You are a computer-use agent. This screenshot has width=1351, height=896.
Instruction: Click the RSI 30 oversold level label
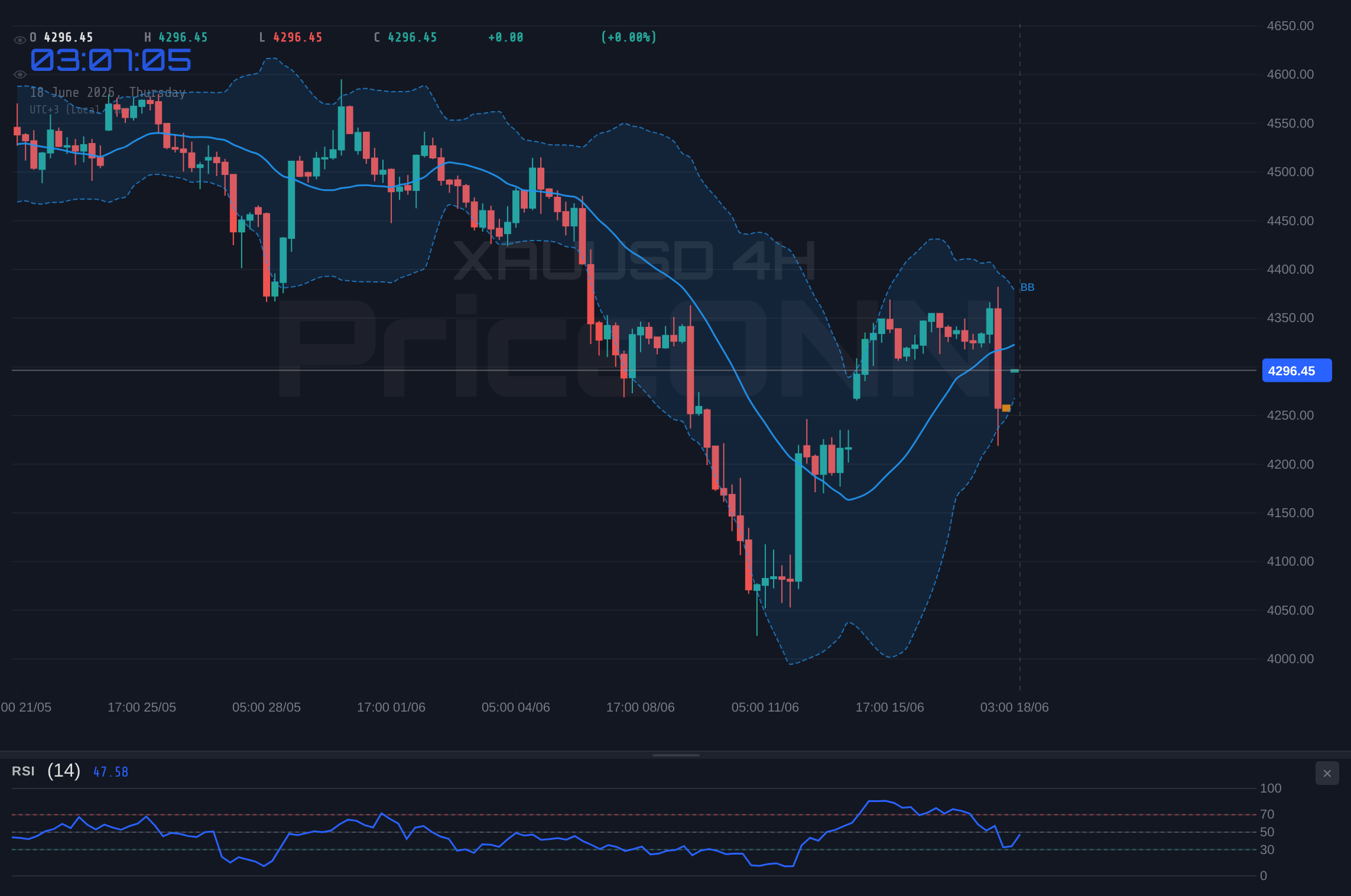pyautogui.click(x=1267, y=850)
